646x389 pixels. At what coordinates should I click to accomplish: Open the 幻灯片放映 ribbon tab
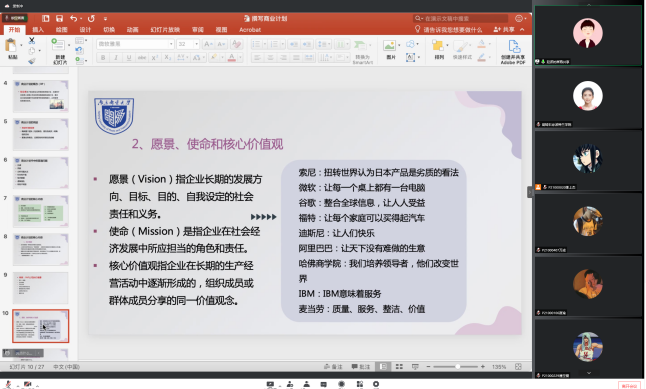click(165, 30)
